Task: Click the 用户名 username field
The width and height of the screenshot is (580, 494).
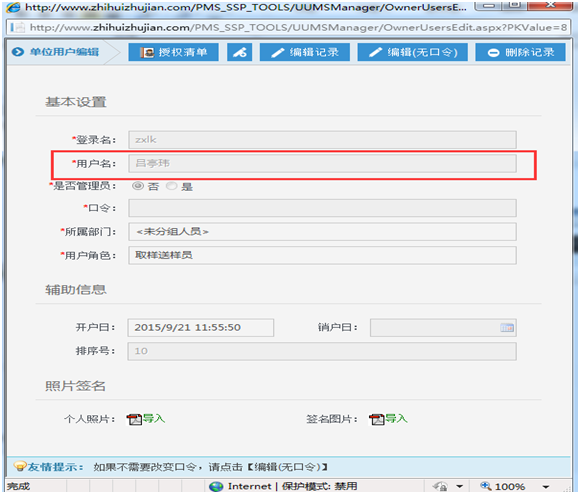Action: pyautogui.click(x=322, y=163)
